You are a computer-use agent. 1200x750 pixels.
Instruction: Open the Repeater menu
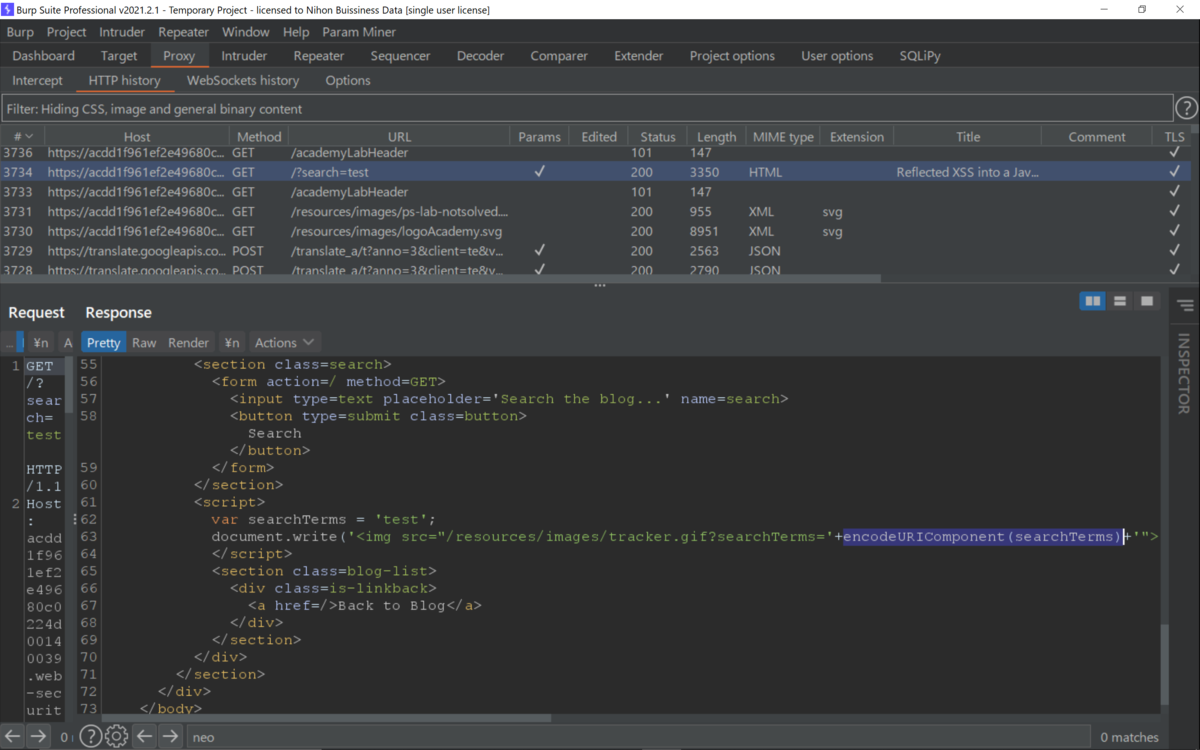pyautogui.click(x=183, y=32)
